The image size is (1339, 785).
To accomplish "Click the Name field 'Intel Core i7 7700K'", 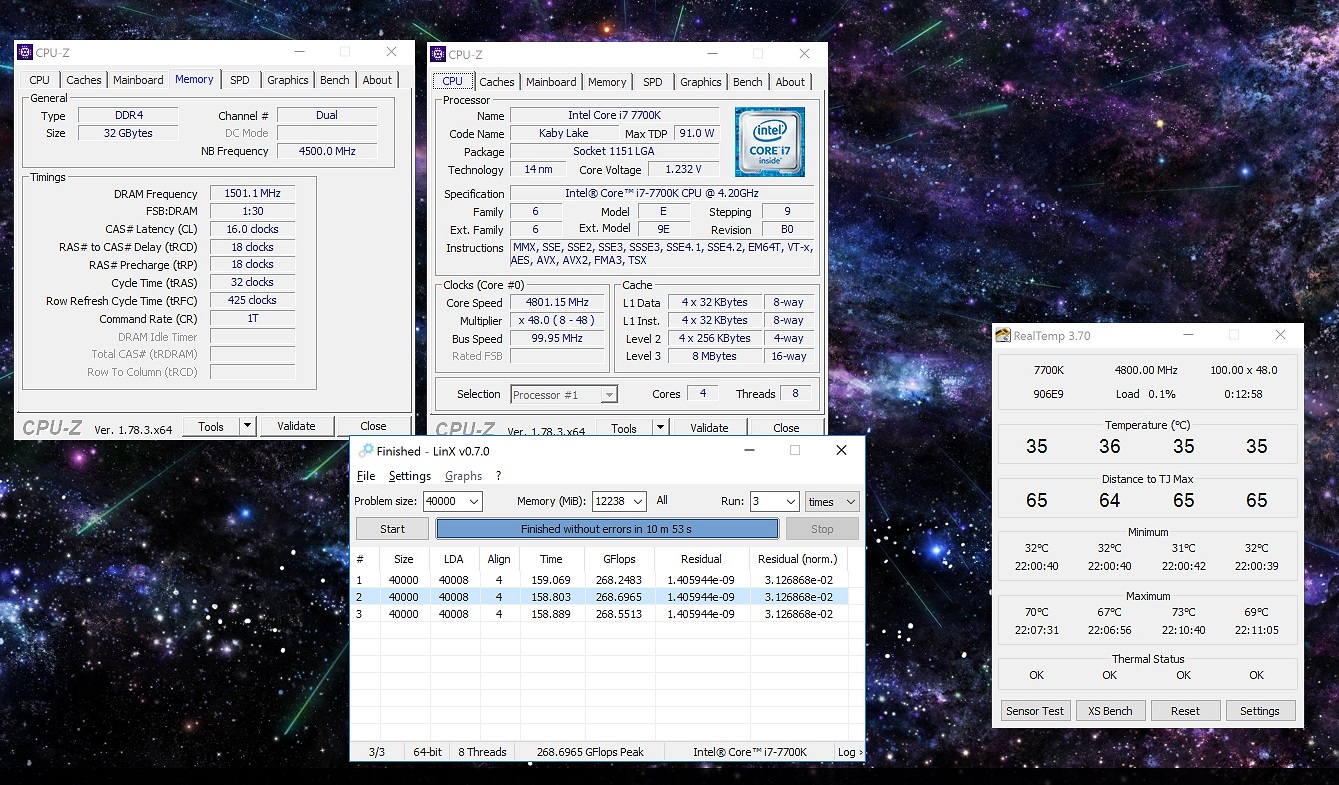I will pyautogui.click(x=615, y=116).
